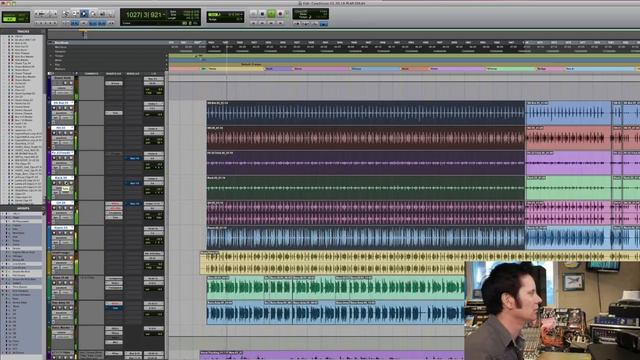640x360 pixels.
Task: Open track view selector on purple clip track
Action: pos(62,163)
